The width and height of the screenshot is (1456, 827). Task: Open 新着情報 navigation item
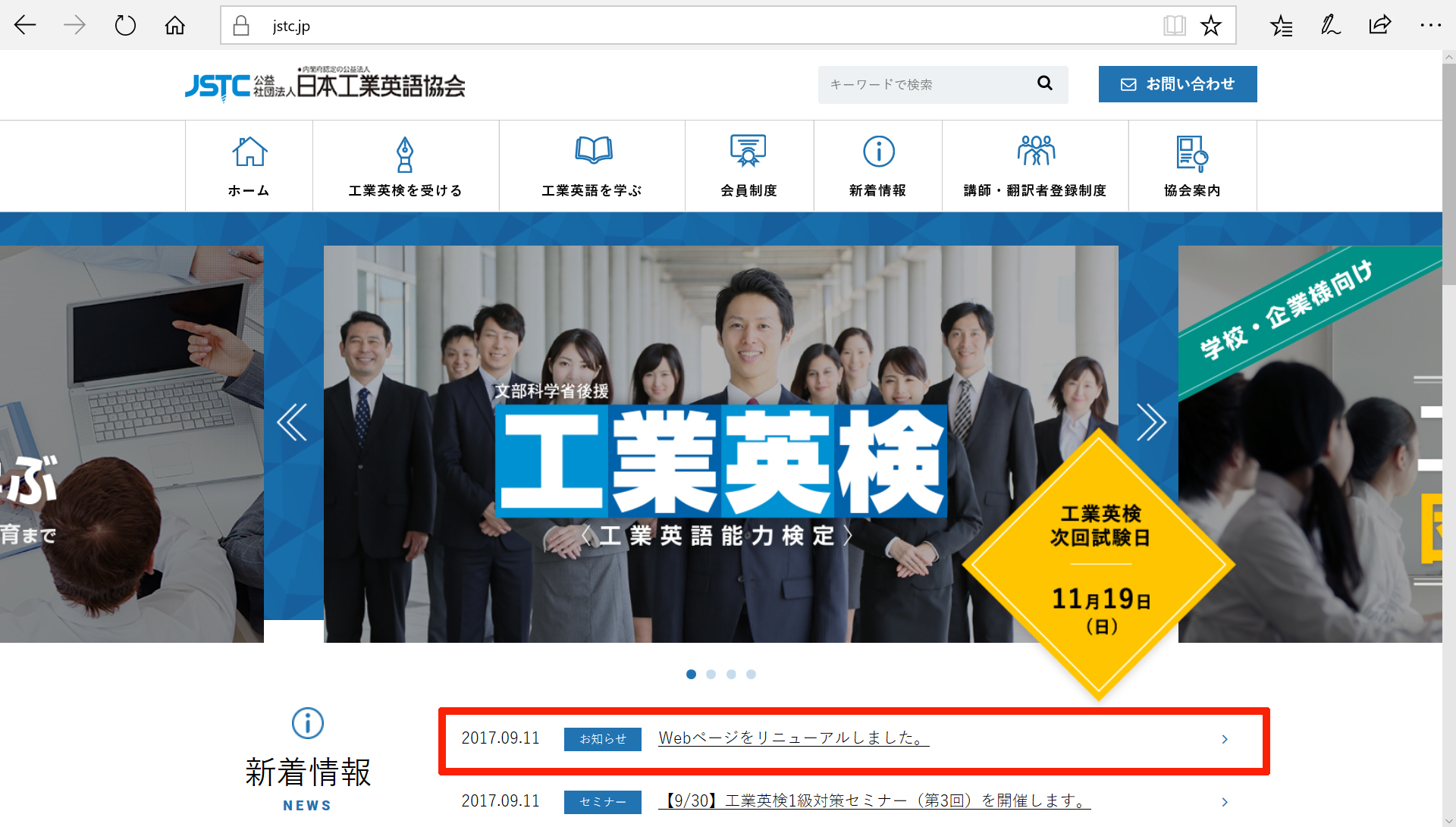878,166
